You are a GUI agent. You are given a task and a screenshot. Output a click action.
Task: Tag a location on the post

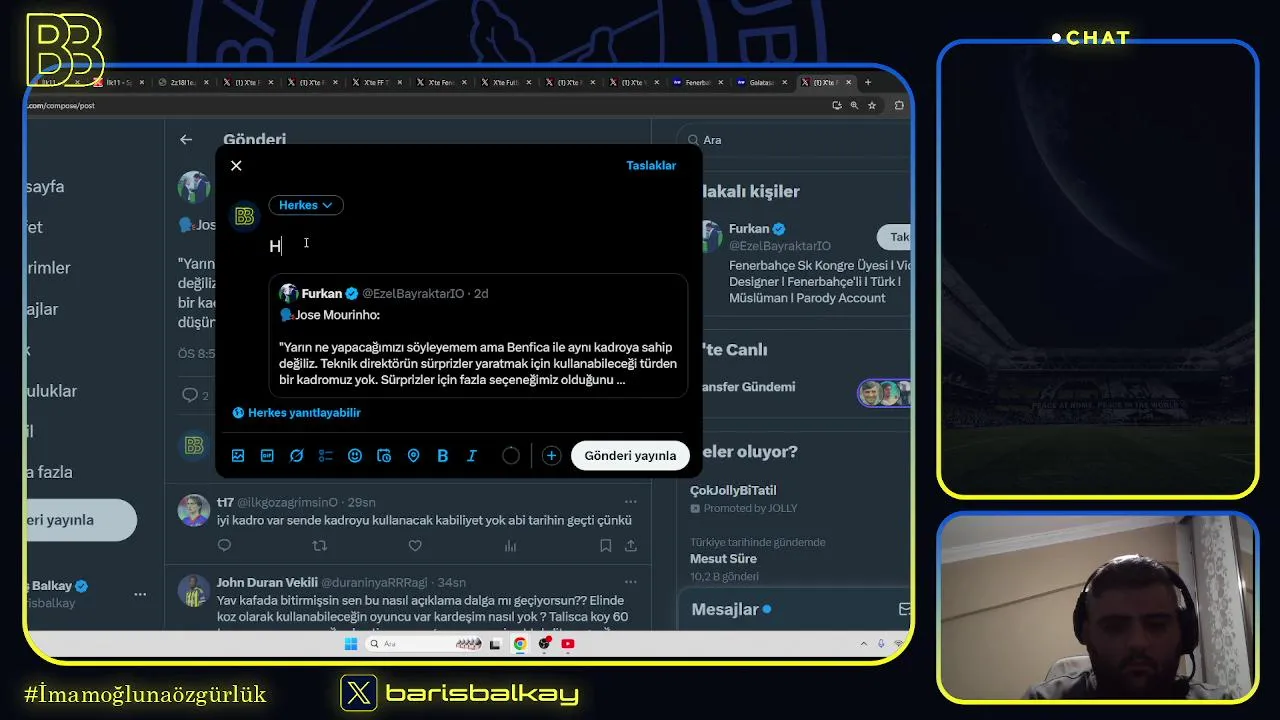[413, 456]
